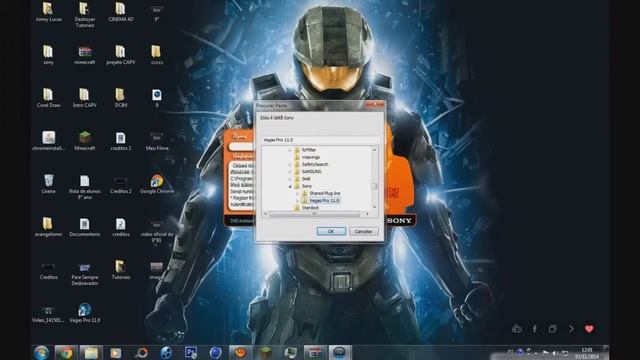Click the next arrow overlay icon
640x360 pixels.
[x=571, y=329]
